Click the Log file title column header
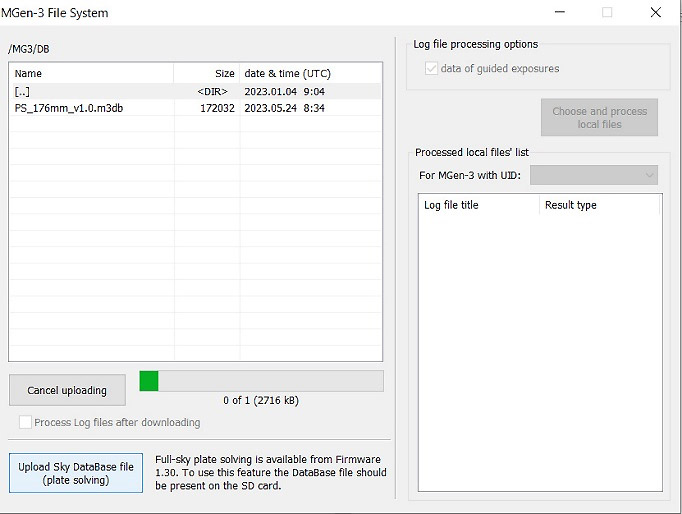Screen dimensions: 682x514 tap(479, 205)
